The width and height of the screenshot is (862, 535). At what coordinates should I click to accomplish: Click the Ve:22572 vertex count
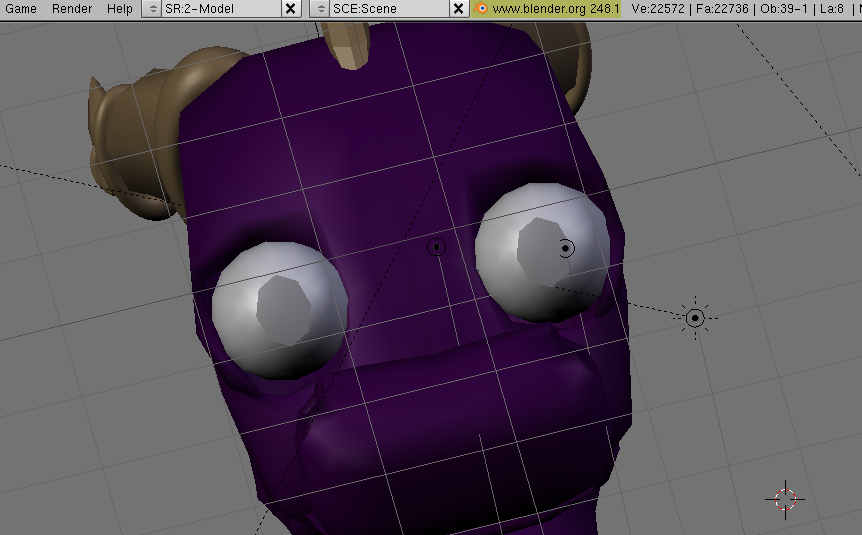click(x=658, y=9)
